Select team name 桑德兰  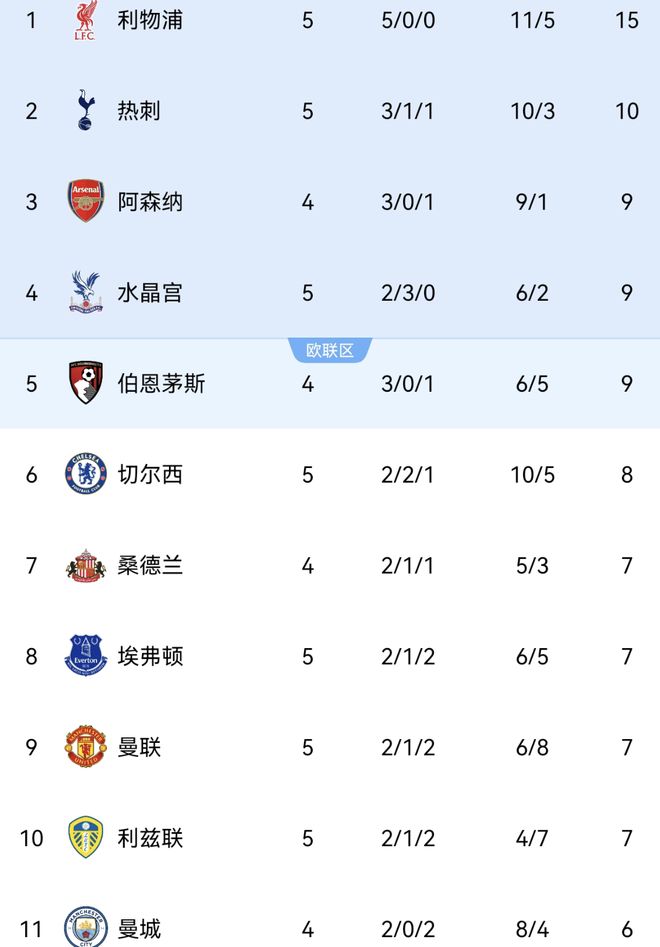pos(150,565)
